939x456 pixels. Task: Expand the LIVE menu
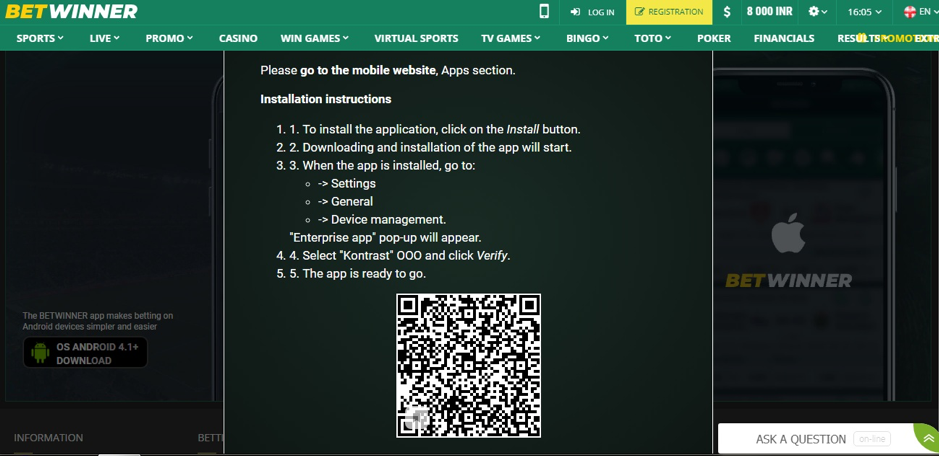coord(104,38)
